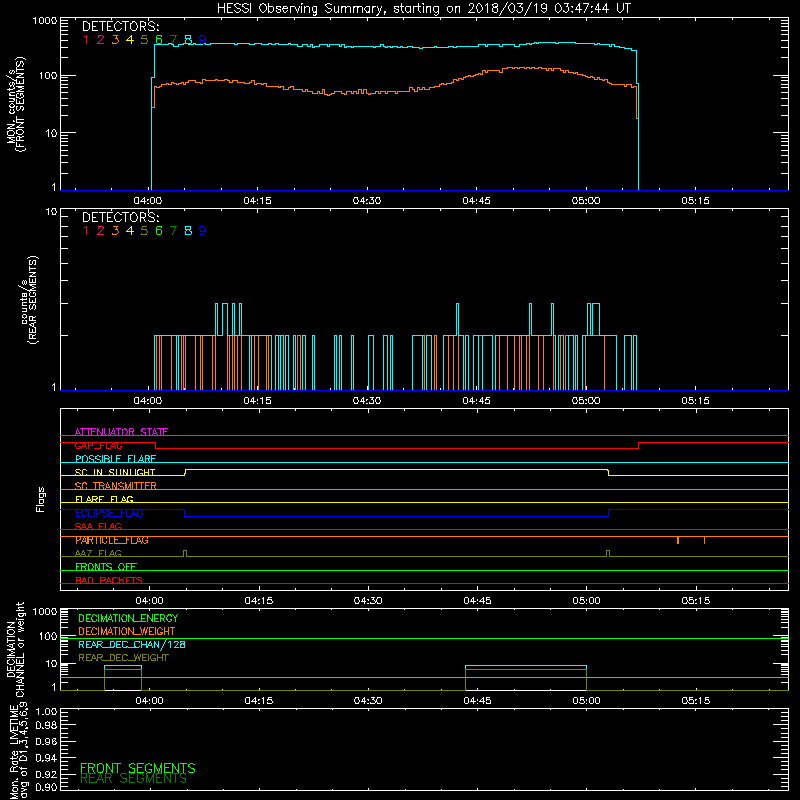The image size is (800, 800).
Task: Click the MON. counts/s front segments axis title
Action: click(x=15, y=104)
